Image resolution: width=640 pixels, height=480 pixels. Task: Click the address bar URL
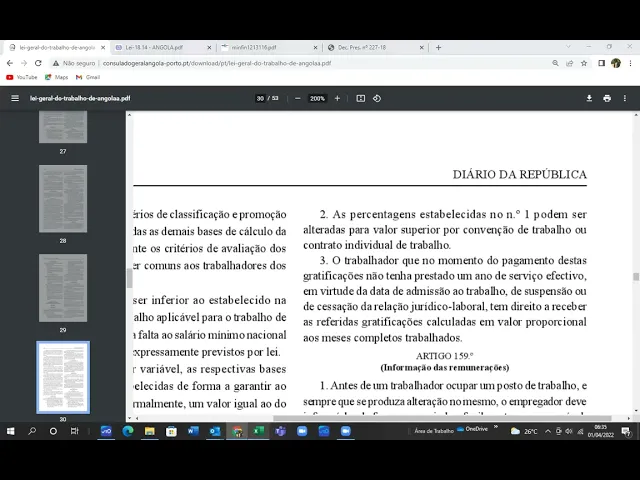(x=217, y=63)
